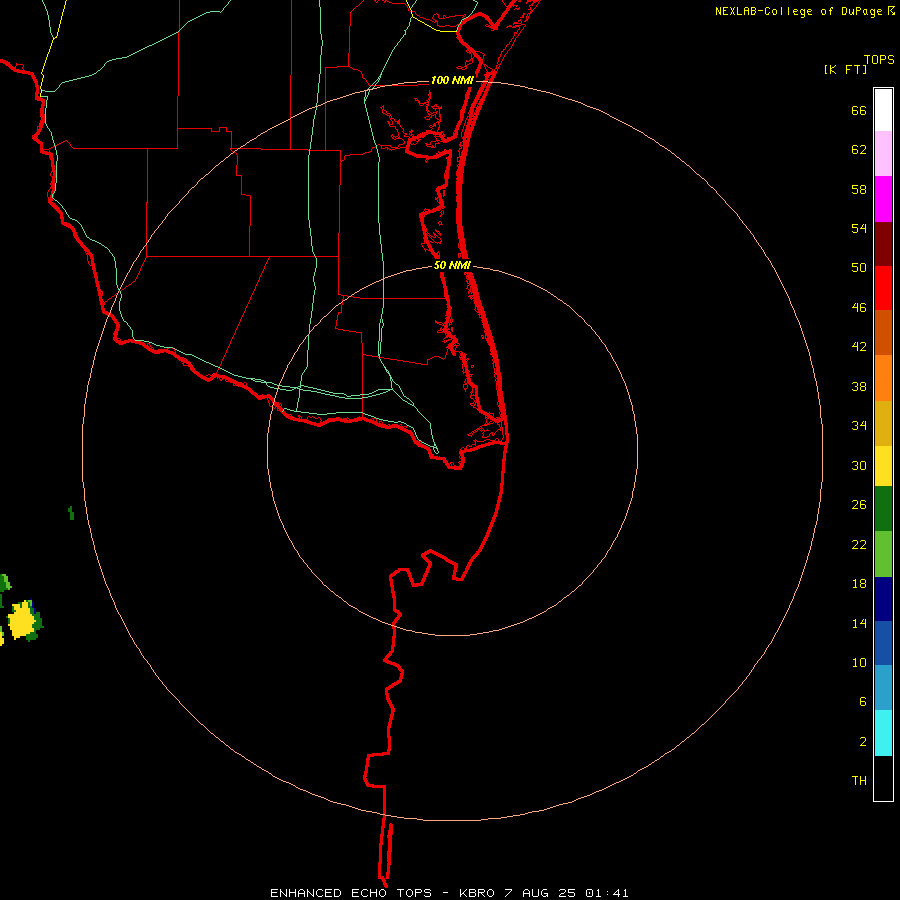Click the '18' legend scale value
Viewport: 900px width, 900px height.
(859, 584)
